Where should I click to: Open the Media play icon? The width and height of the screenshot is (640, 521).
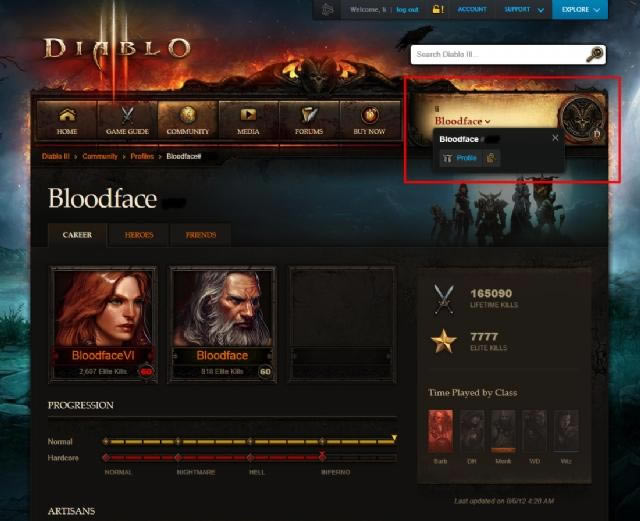click(x=248, y=115)
